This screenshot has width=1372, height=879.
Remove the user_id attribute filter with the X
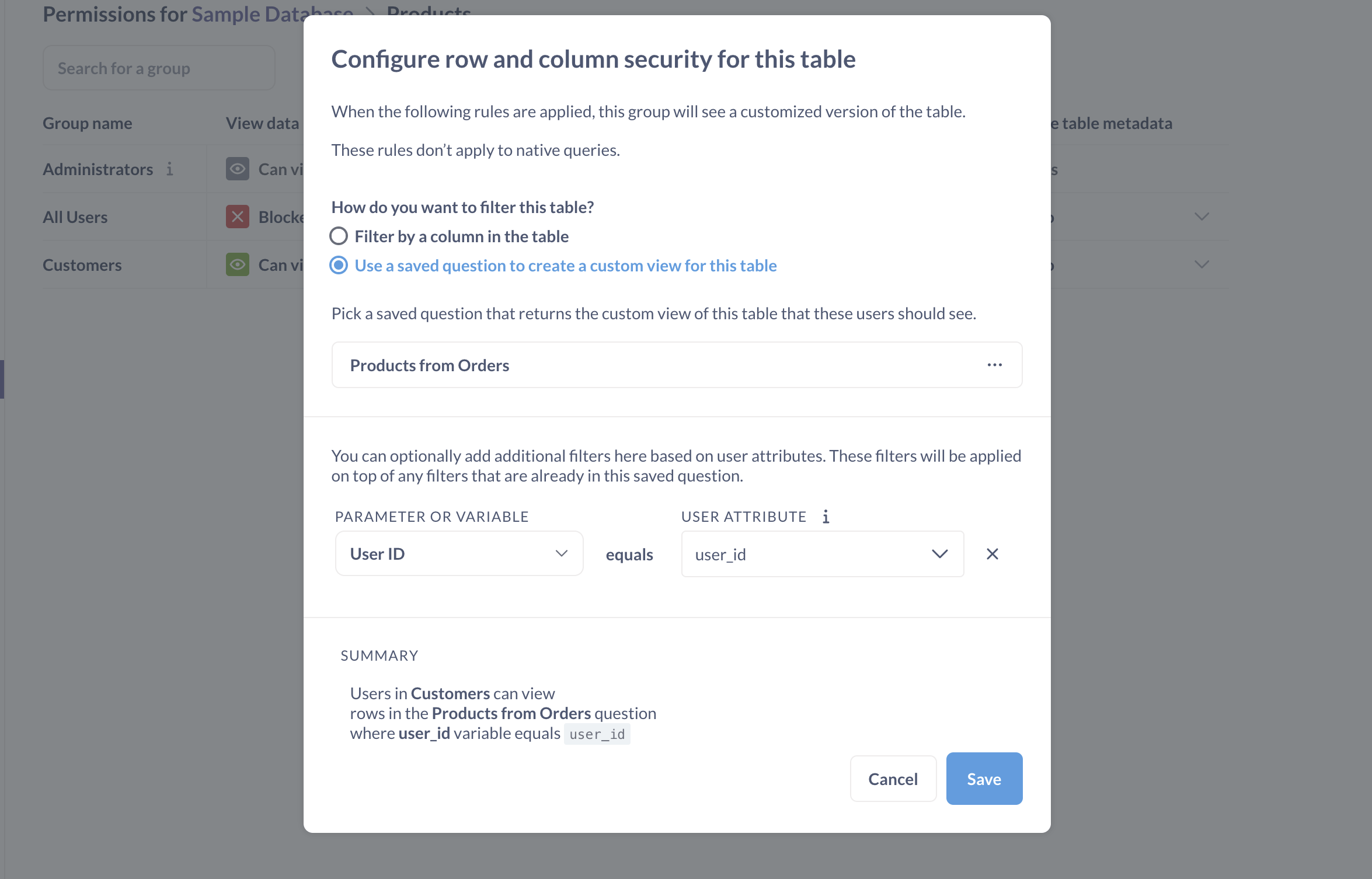(x=992, y=554)
